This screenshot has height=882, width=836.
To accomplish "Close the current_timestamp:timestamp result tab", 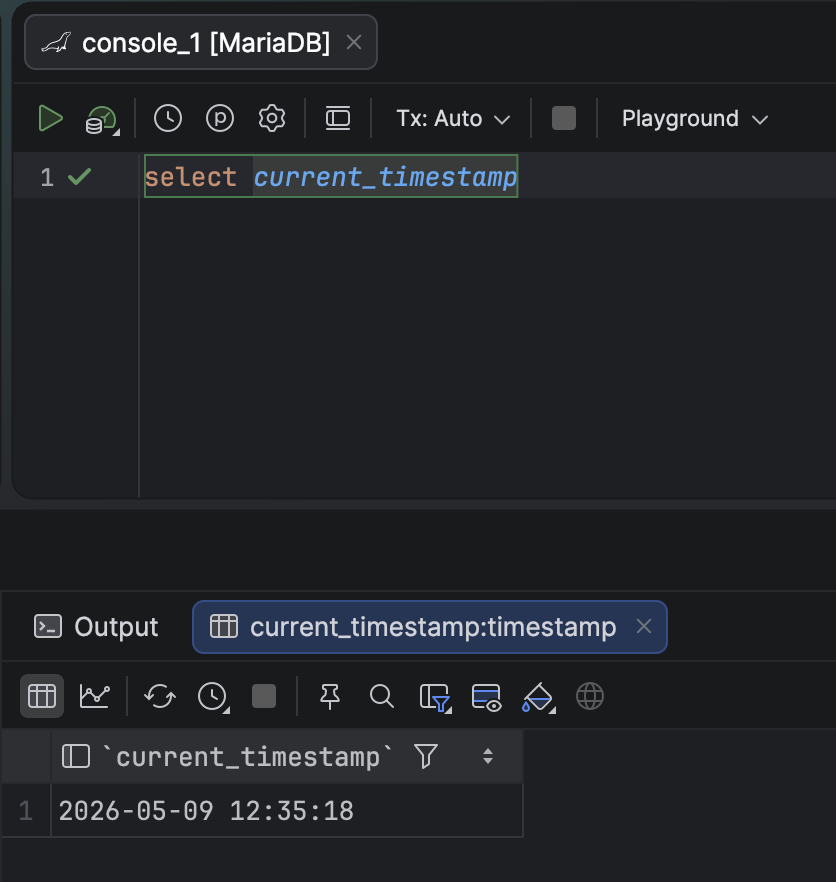I will (x=644, y=626).
